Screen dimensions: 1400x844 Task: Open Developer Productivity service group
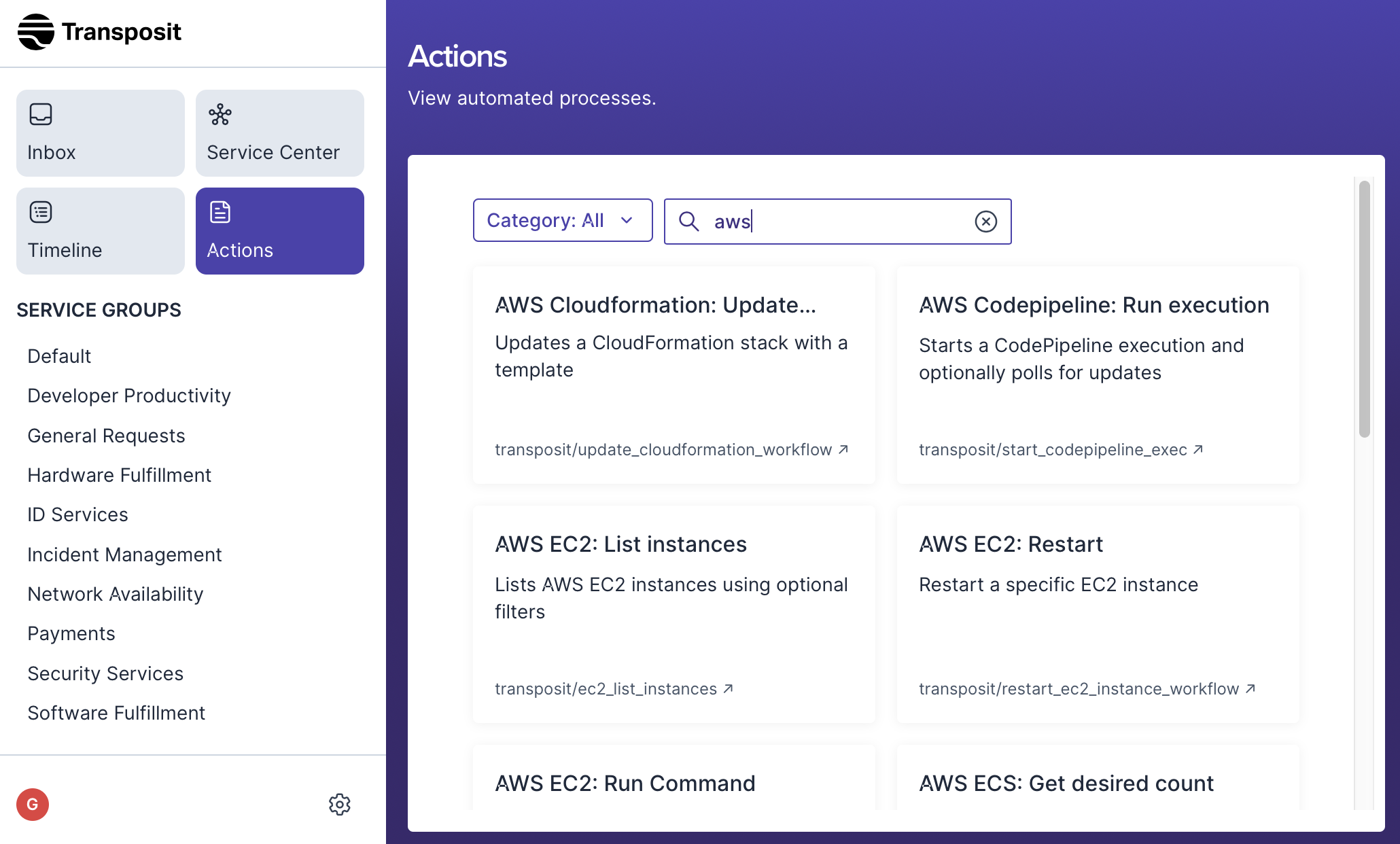click(129, 395)
